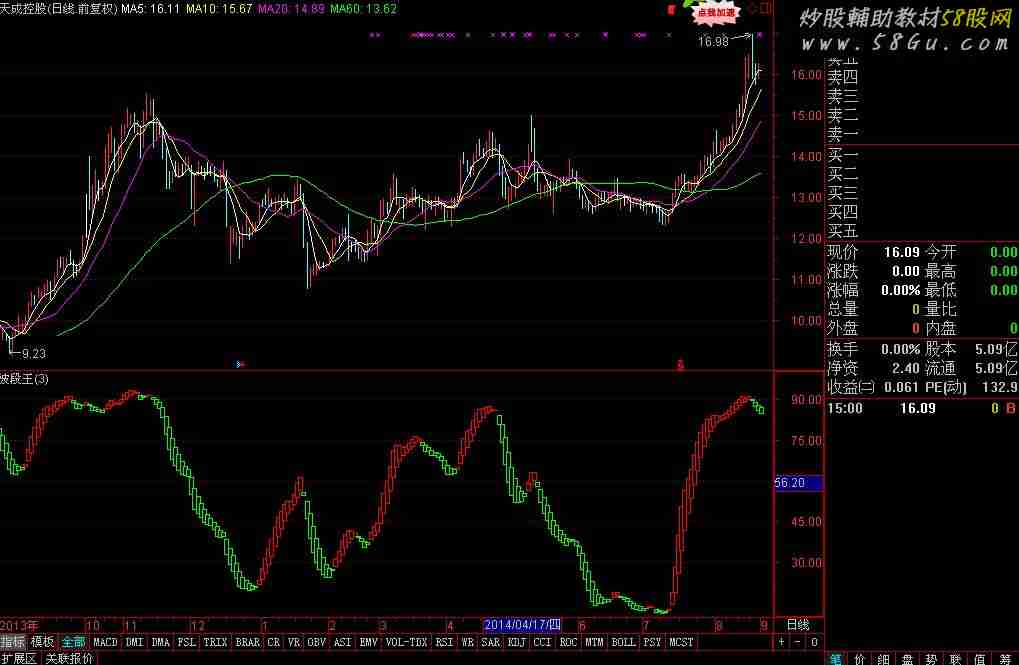The height and width of the screenshot is (665, 1019).
Task: Click the small window icon at top right
Action: [x=764, y=9]
